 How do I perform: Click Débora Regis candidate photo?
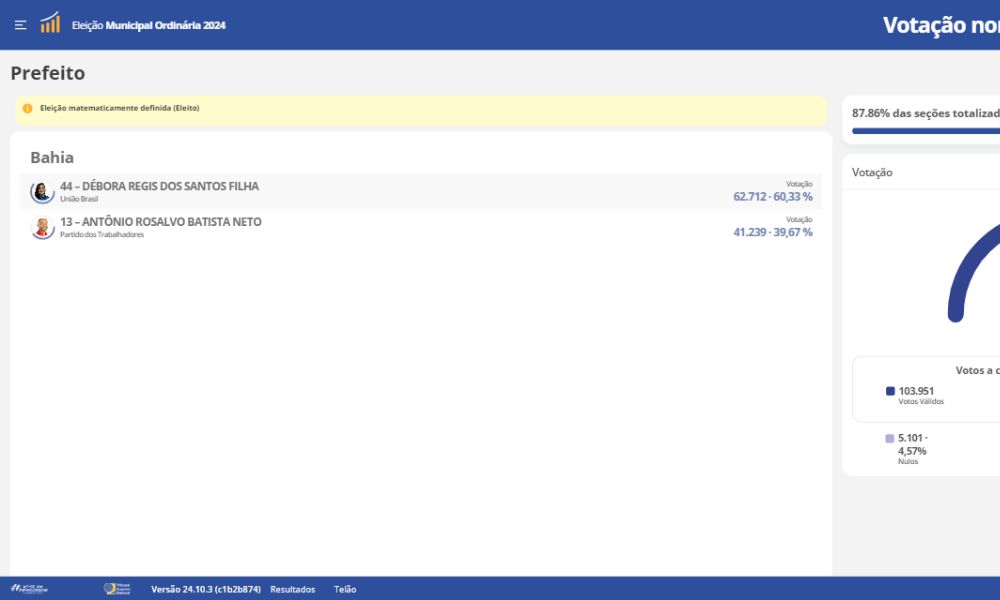42,191
